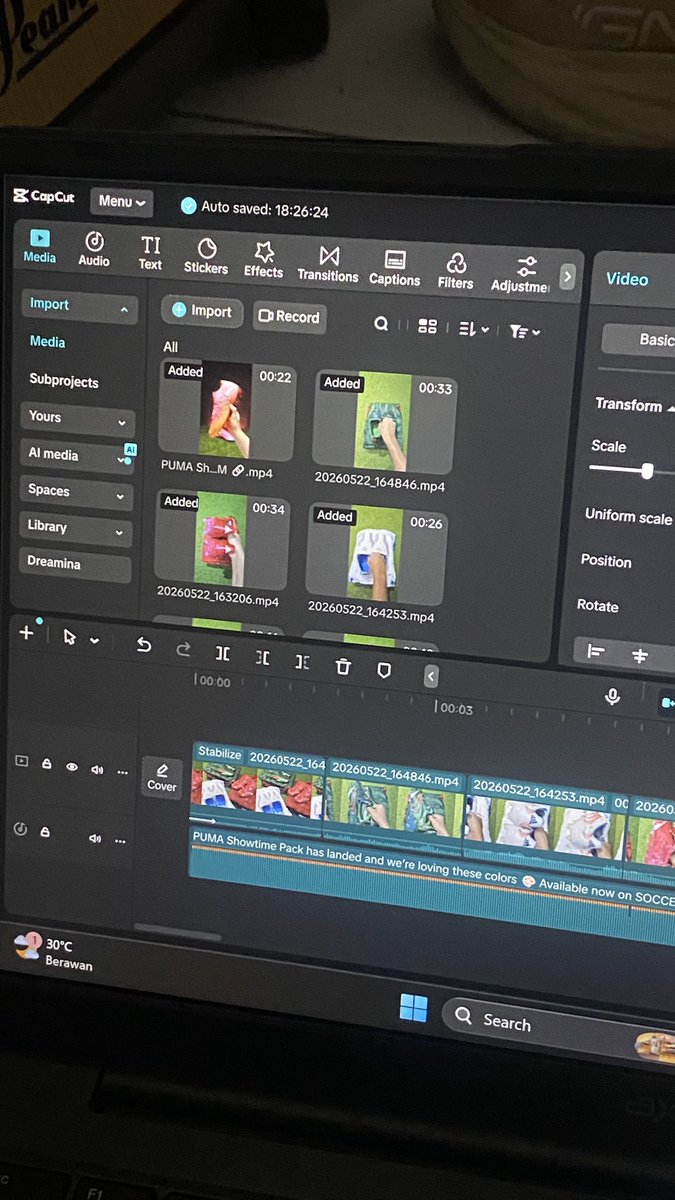Image resolution: width=675 pixels, height=1200 pixels.
Task: Switch media grid view layout
Action: (x=427, y=326)
